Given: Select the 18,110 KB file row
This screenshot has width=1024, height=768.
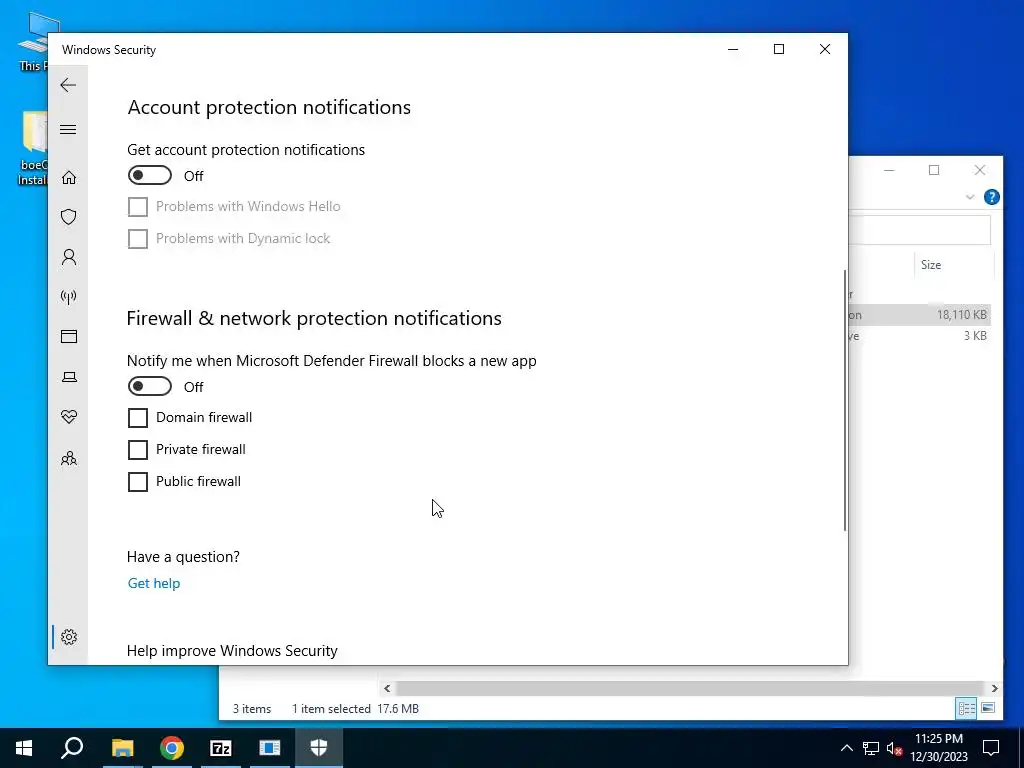Looking at the screenshot, I should coord(920,315).
